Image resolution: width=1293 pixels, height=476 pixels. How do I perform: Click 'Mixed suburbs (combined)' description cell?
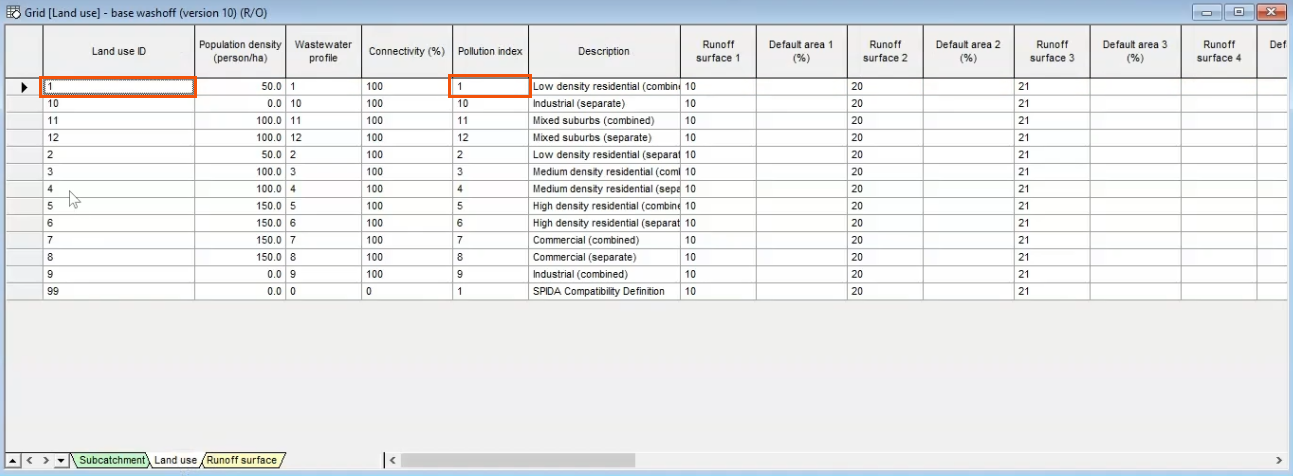point(604,121)
